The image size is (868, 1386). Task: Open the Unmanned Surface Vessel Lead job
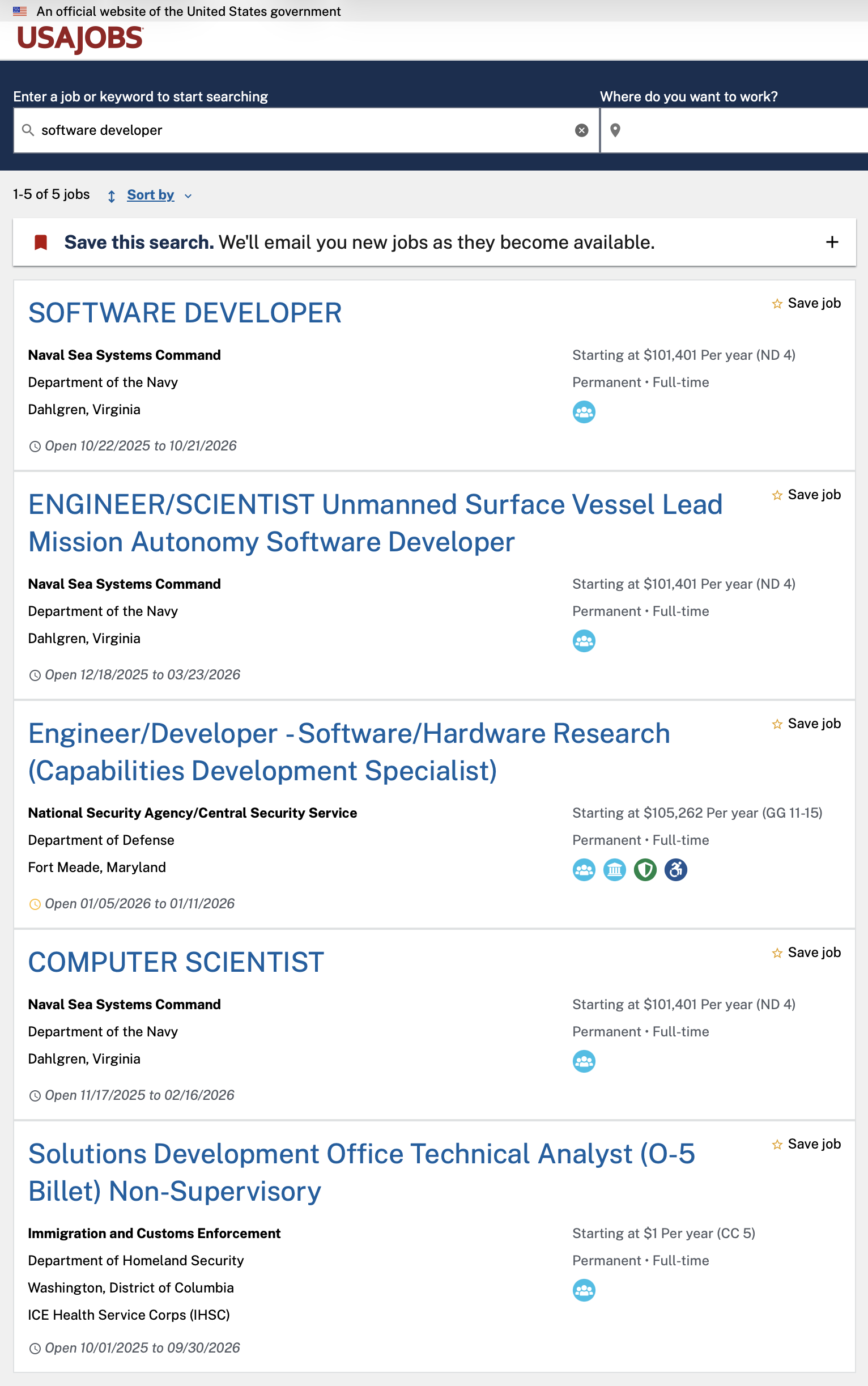point(376,523)
